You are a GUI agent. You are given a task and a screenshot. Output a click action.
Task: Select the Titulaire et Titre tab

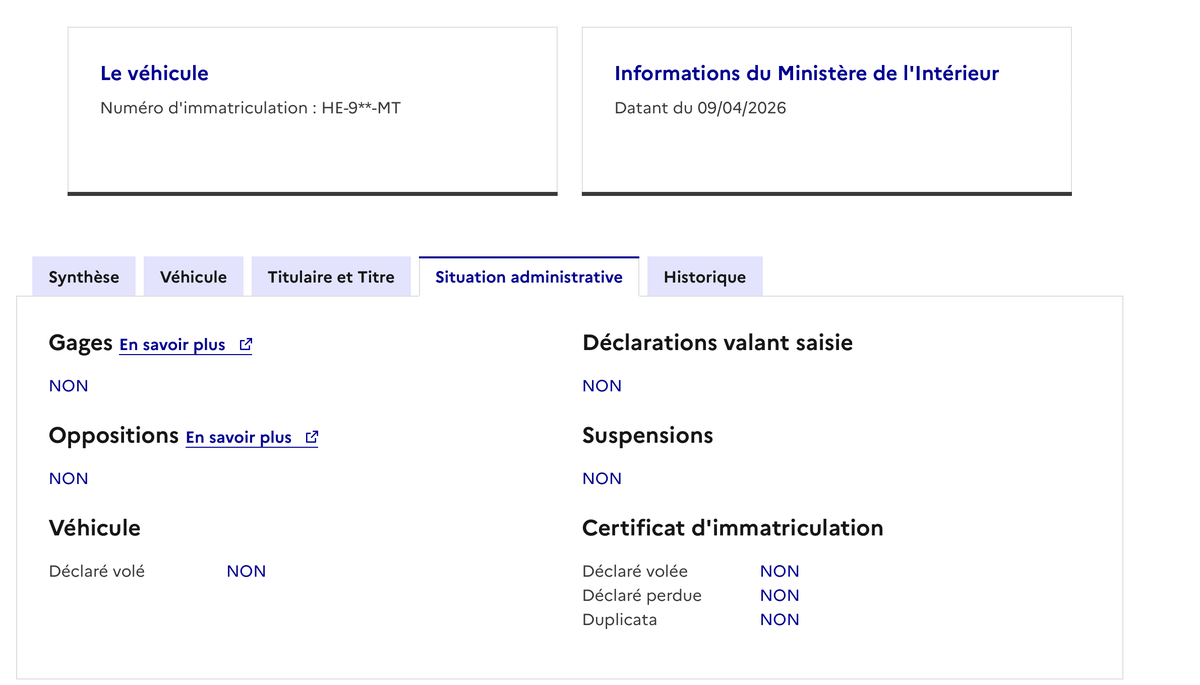[331, 277]
